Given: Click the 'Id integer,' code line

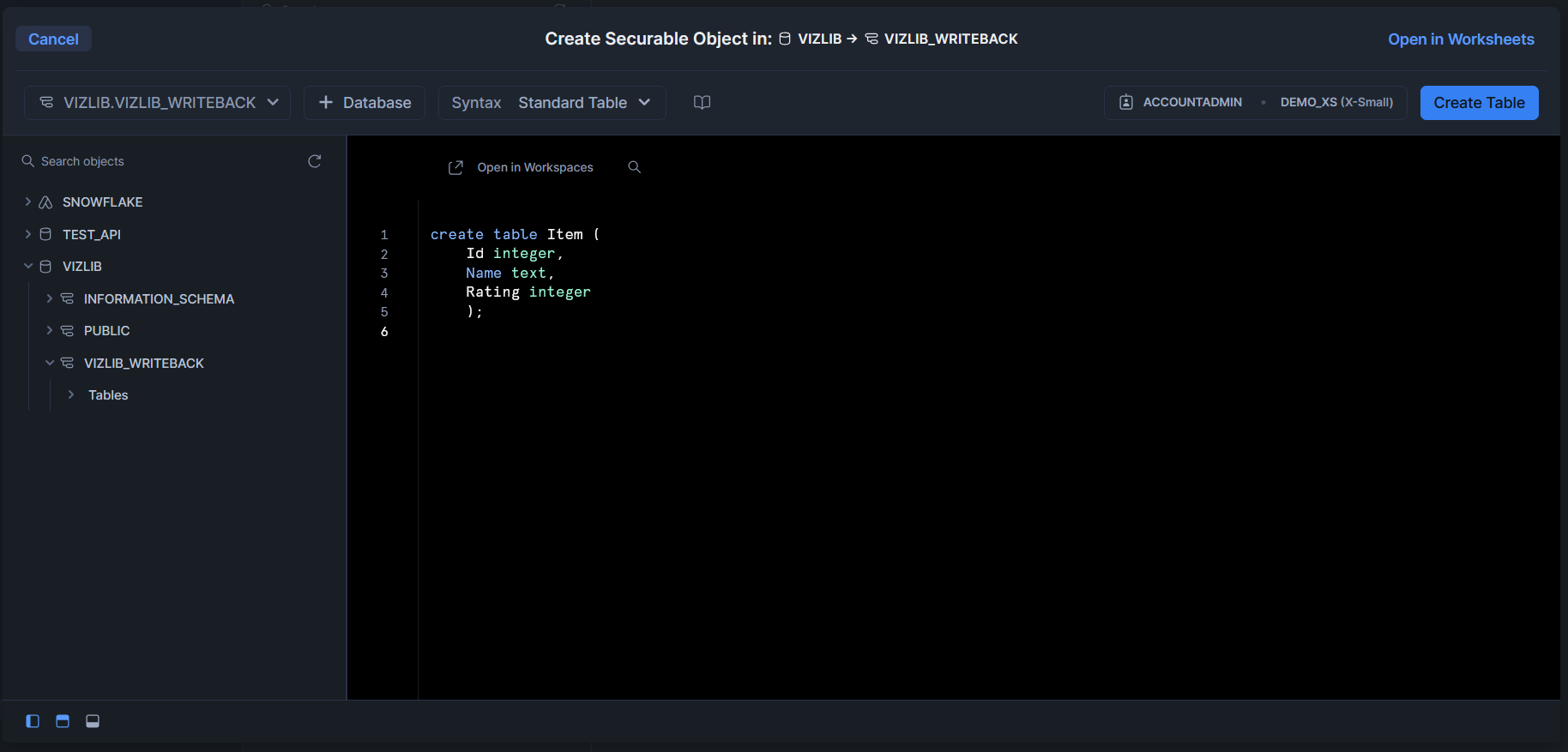Looking at the screenshot, I should tap(515, 254).
